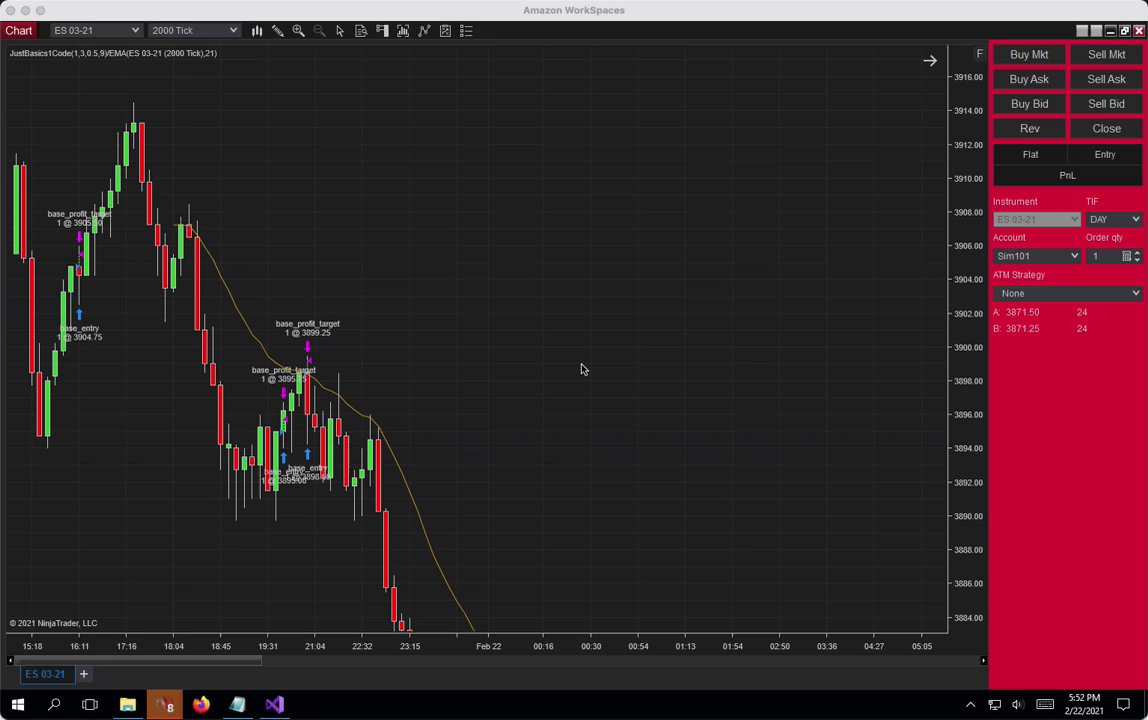Click the right-arrow scroll-to-latest-bar icon
The height and width of the screenshot is (720, 1148).
pyautogui.click(x=930, y=61)
